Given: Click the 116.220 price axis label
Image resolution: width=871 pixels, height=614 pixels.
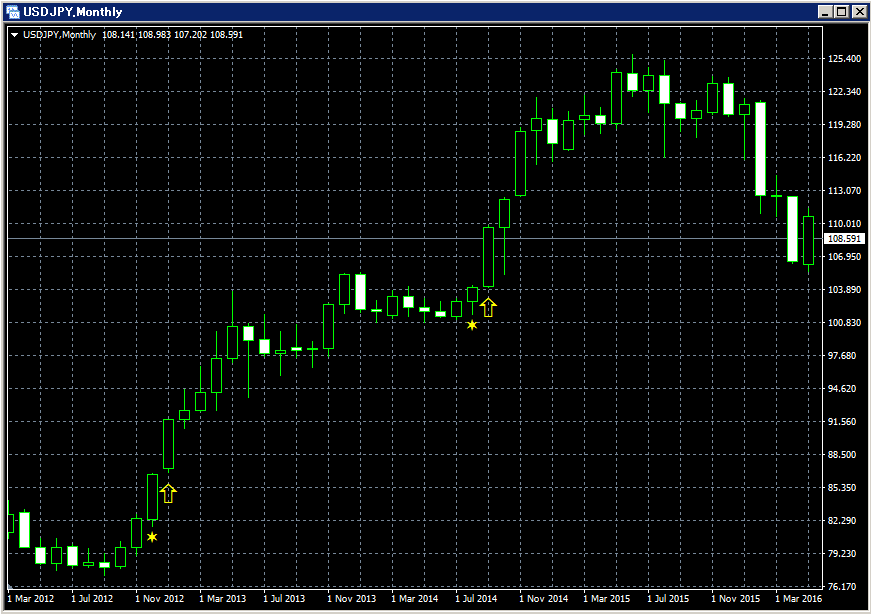Looking at the screenshot, I should click(x=844, y=158).
